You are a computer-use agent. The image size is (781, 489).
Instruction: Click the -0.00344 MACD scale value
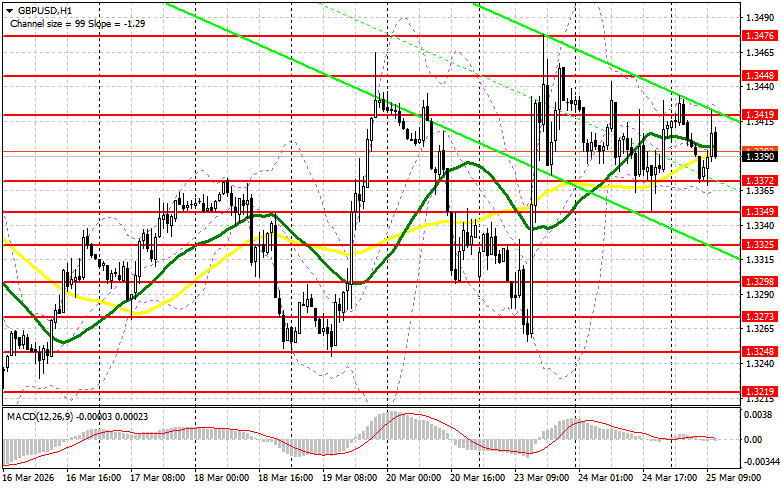[x=761, y=462]
